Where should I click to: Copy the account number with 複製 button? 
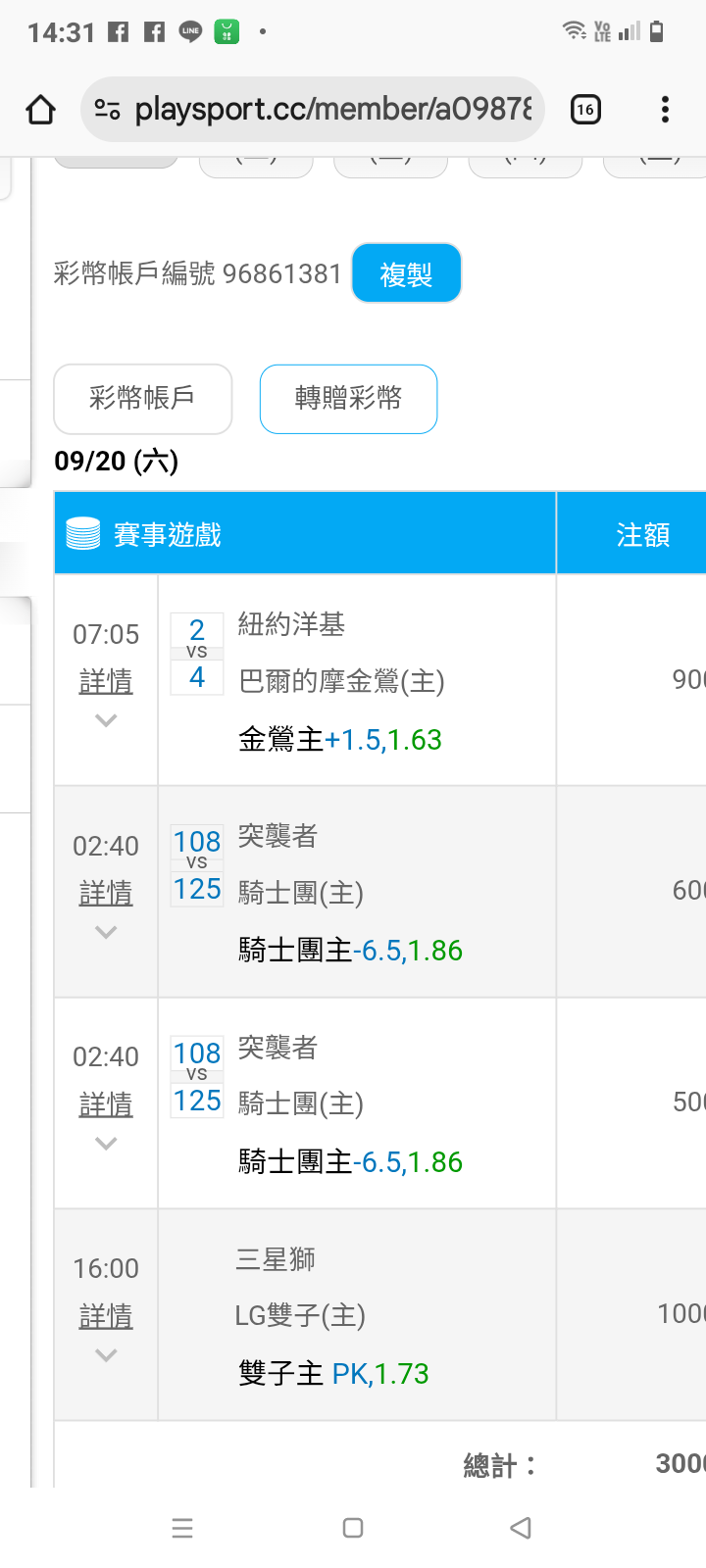(406, 273)
